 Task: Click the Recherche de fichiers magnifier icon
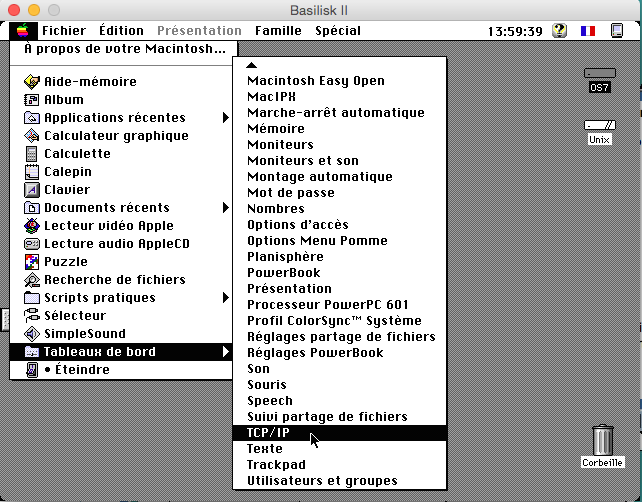pos(32,280)
